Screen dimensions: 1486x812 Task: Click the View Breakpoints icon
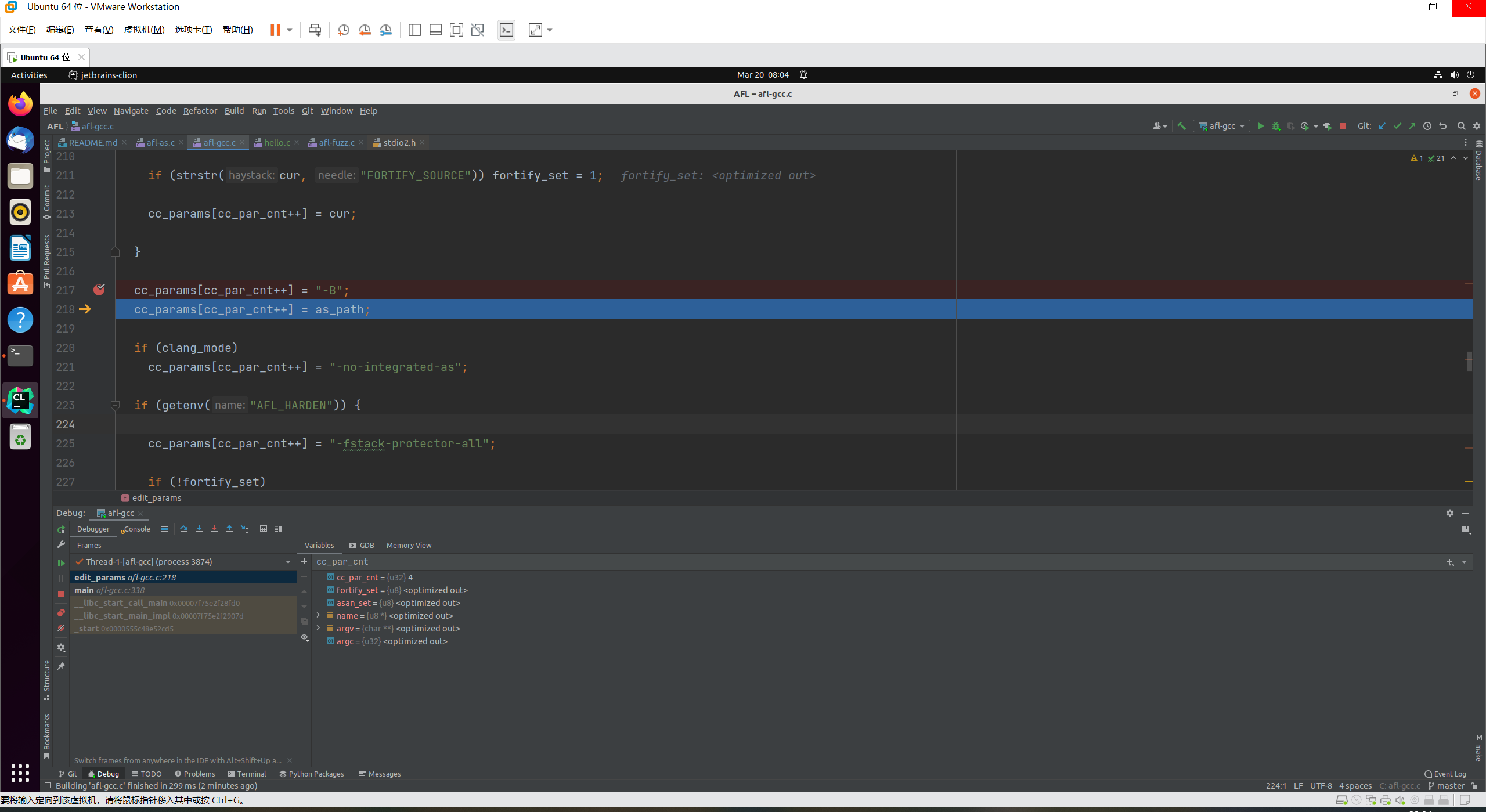click(61, 613)
